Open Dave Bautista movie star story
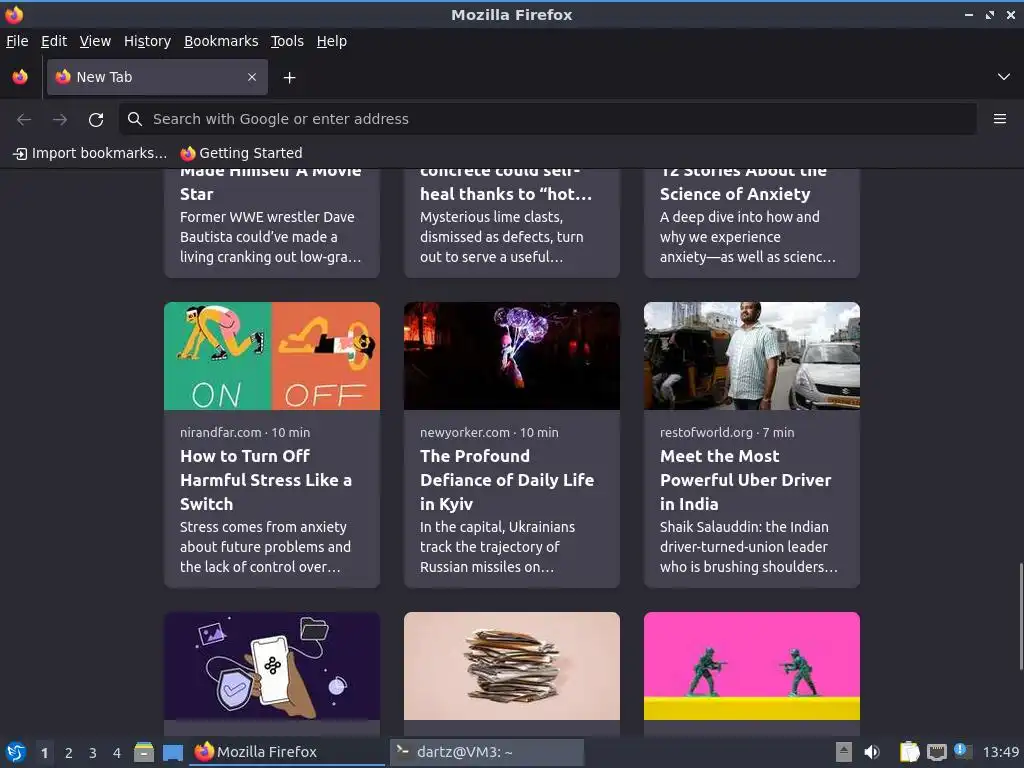 tap(272, 222)
